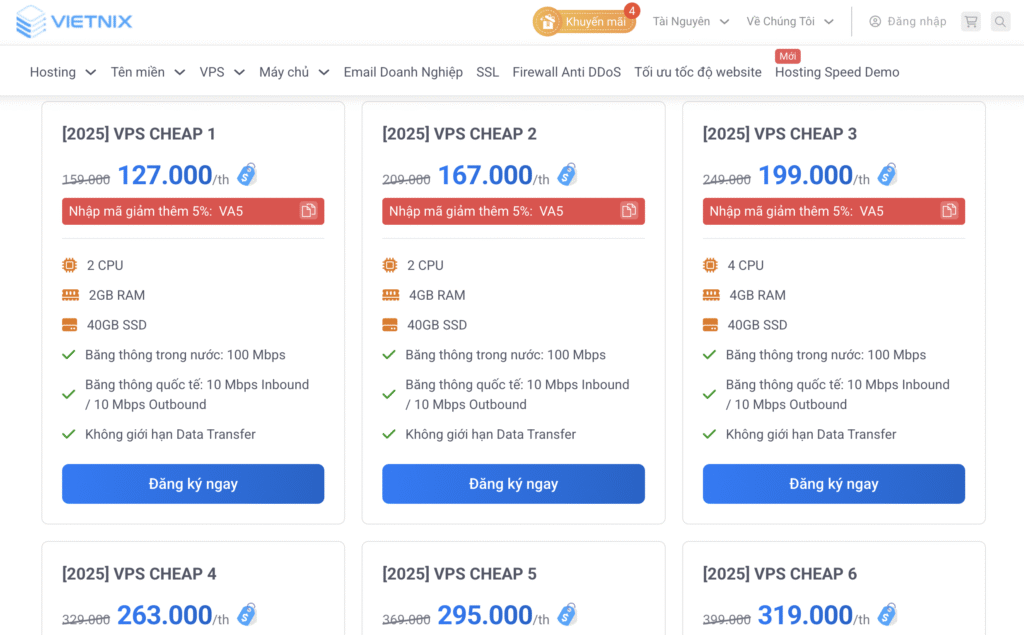Click Đăng ký ngay for VPS CHEAP 3
Image resolution: width=1024 pixels, height=635 pixels.
pyautogui.click(x=833, y=484)
